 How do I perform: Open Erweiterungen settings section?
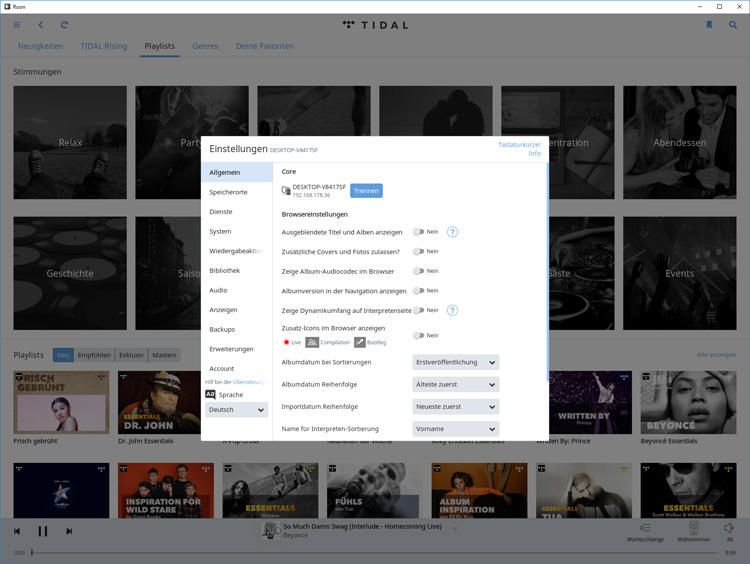coord(237,349)
